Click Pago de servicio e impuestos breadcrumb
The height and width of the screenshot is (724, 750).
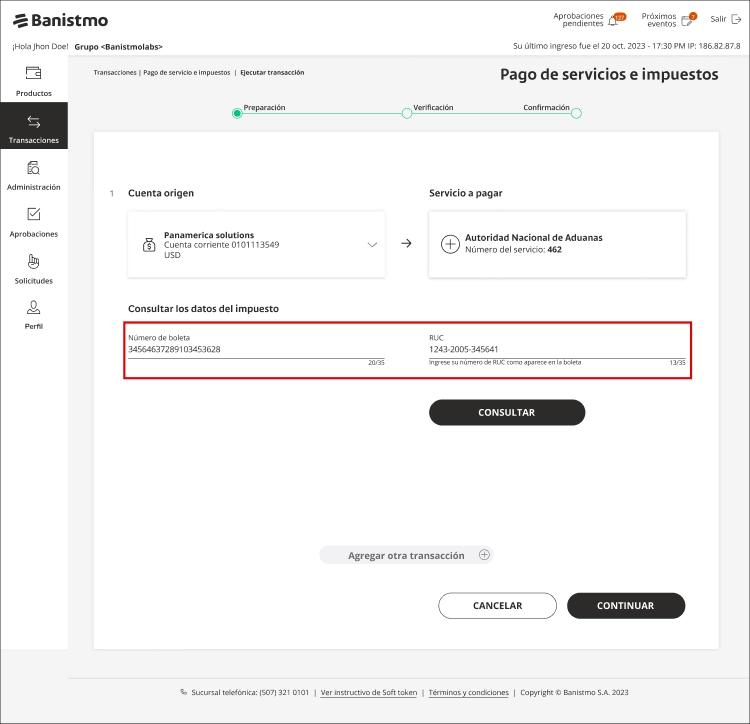coord(187,73)
